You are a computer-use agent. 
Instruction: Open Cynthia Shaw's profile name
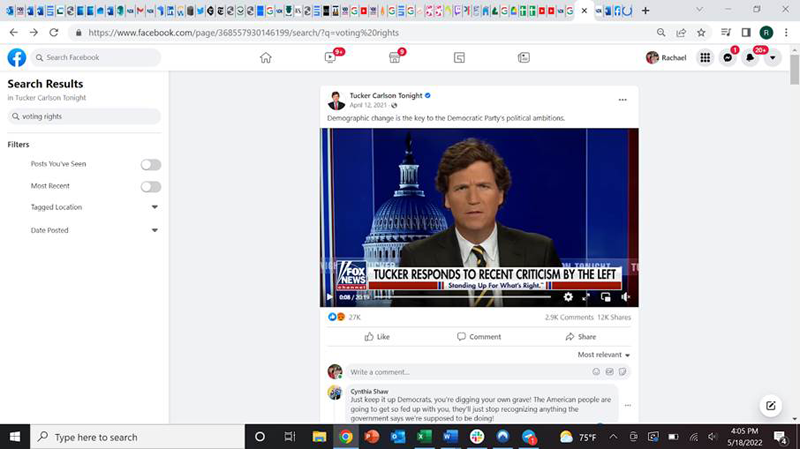369,391
